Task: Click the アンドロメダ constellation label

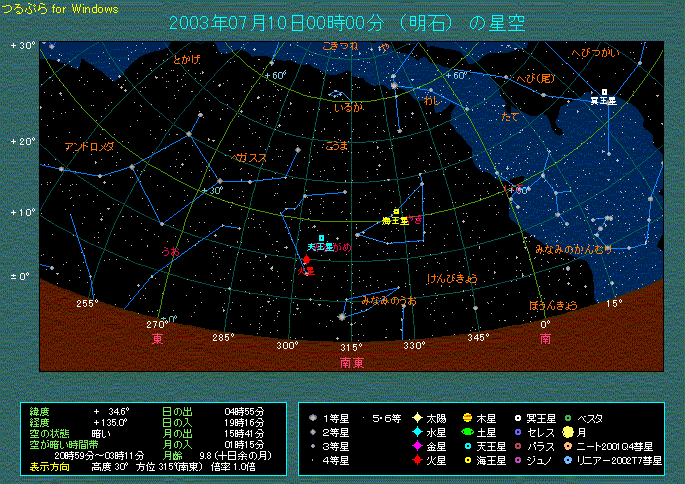Action: pyautogui.click(x=89, y=147)
